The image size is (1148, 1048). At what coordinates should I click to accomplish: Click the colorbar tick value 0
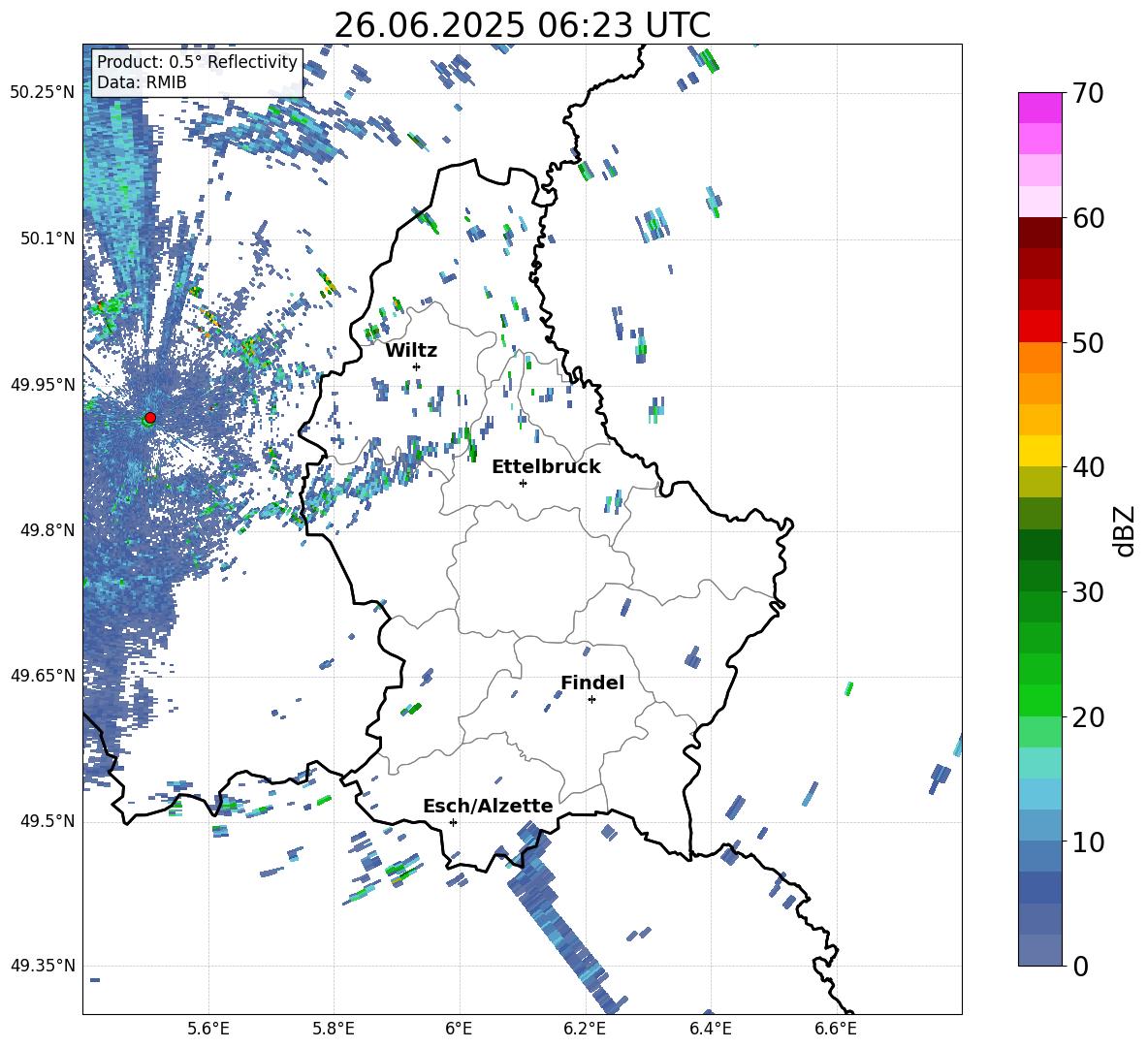pyautogui.click(x=1081, y=966)
